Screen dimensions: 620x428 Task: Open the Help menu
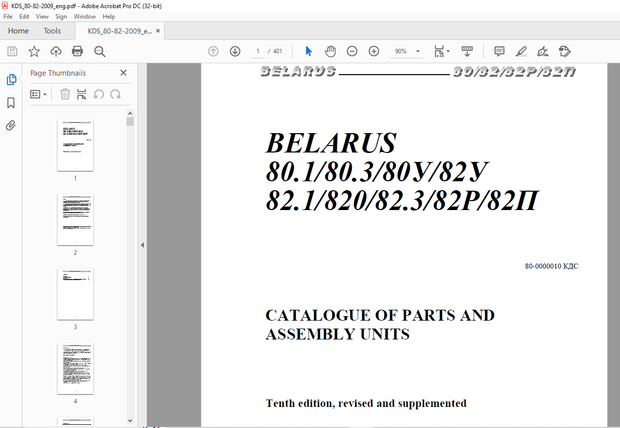point(109,17)
